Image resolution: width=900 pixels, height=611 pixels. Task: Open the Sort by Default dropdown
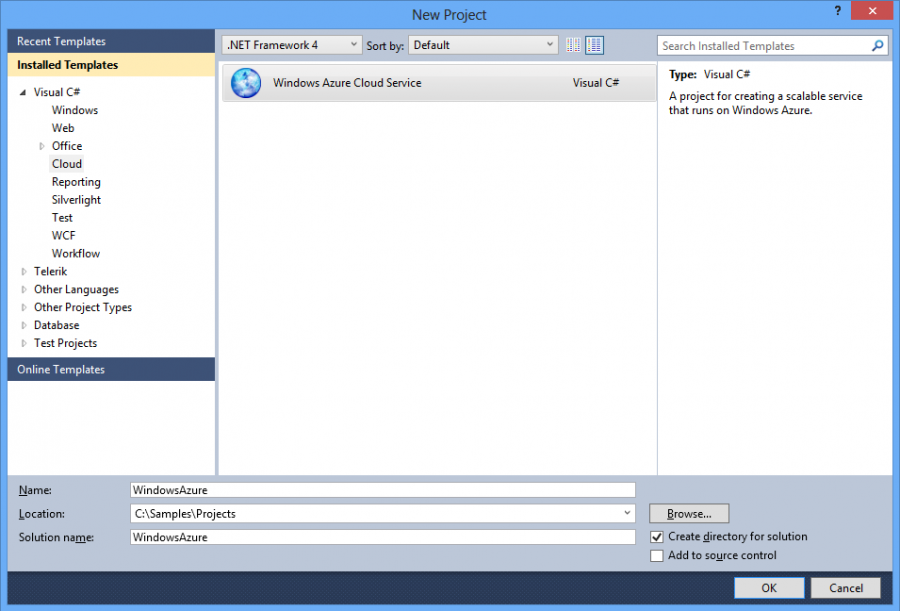[483, 45]
